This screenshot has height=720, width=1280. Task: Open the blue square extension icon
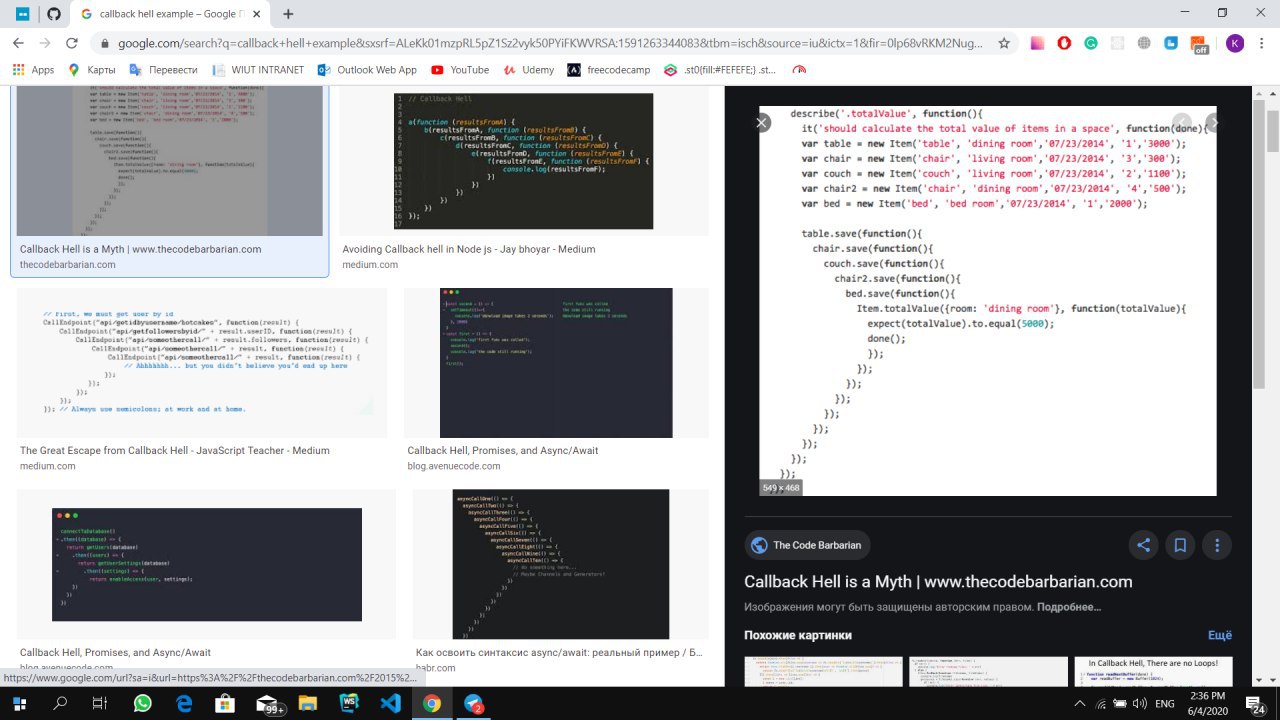(1172, 43)
